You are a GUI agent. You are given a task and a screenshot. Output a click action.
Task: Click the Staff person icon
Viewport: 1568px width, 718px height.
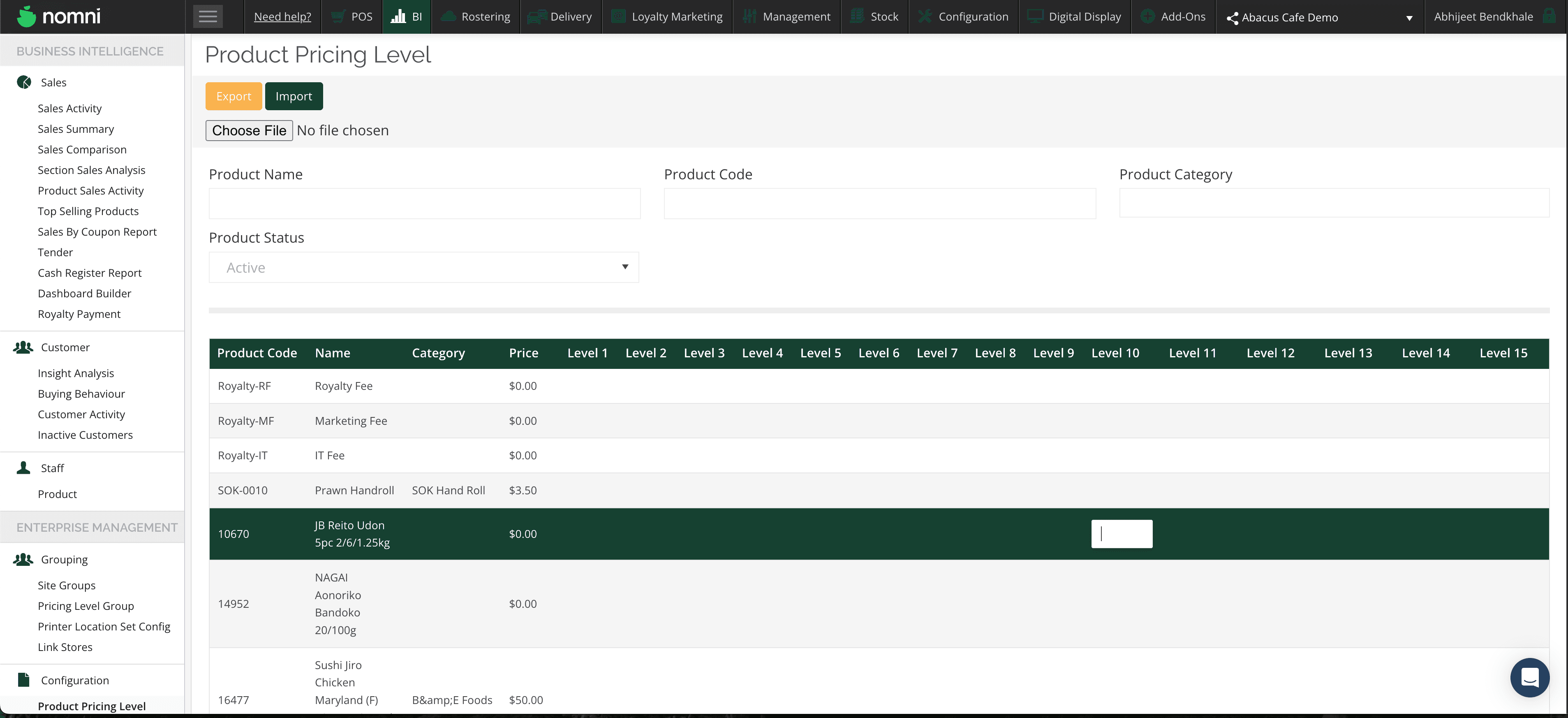[23, 468]
